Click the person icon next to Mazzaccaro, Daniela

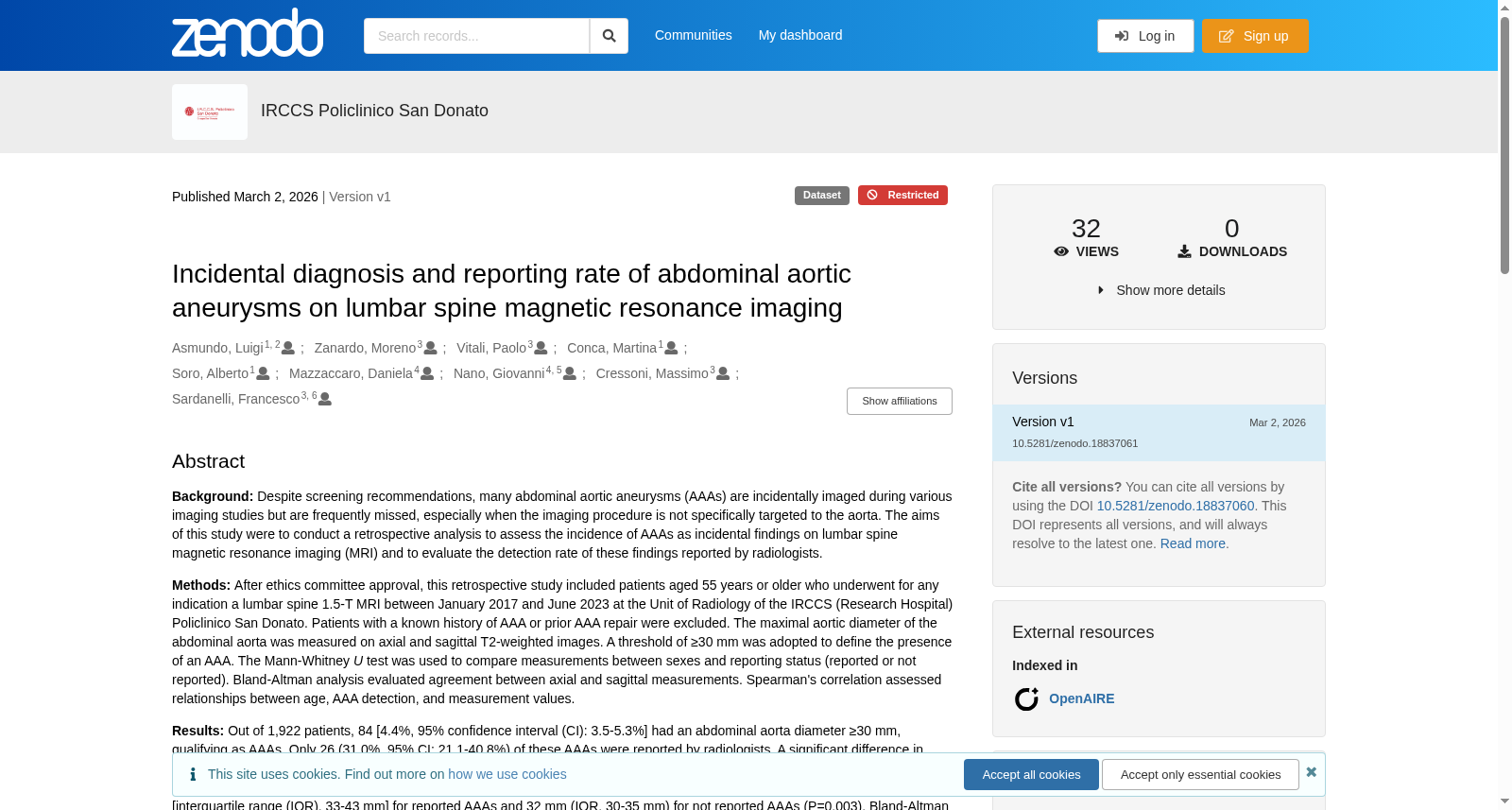(427, 374)
